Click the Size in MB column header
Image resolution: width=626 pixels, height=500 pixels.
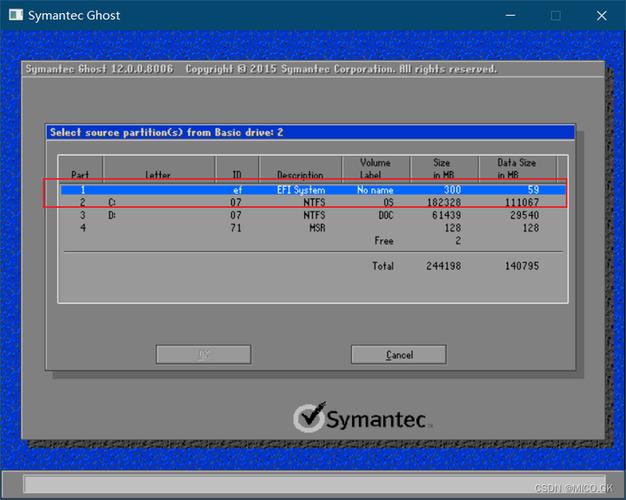click(x=441, y=168)
